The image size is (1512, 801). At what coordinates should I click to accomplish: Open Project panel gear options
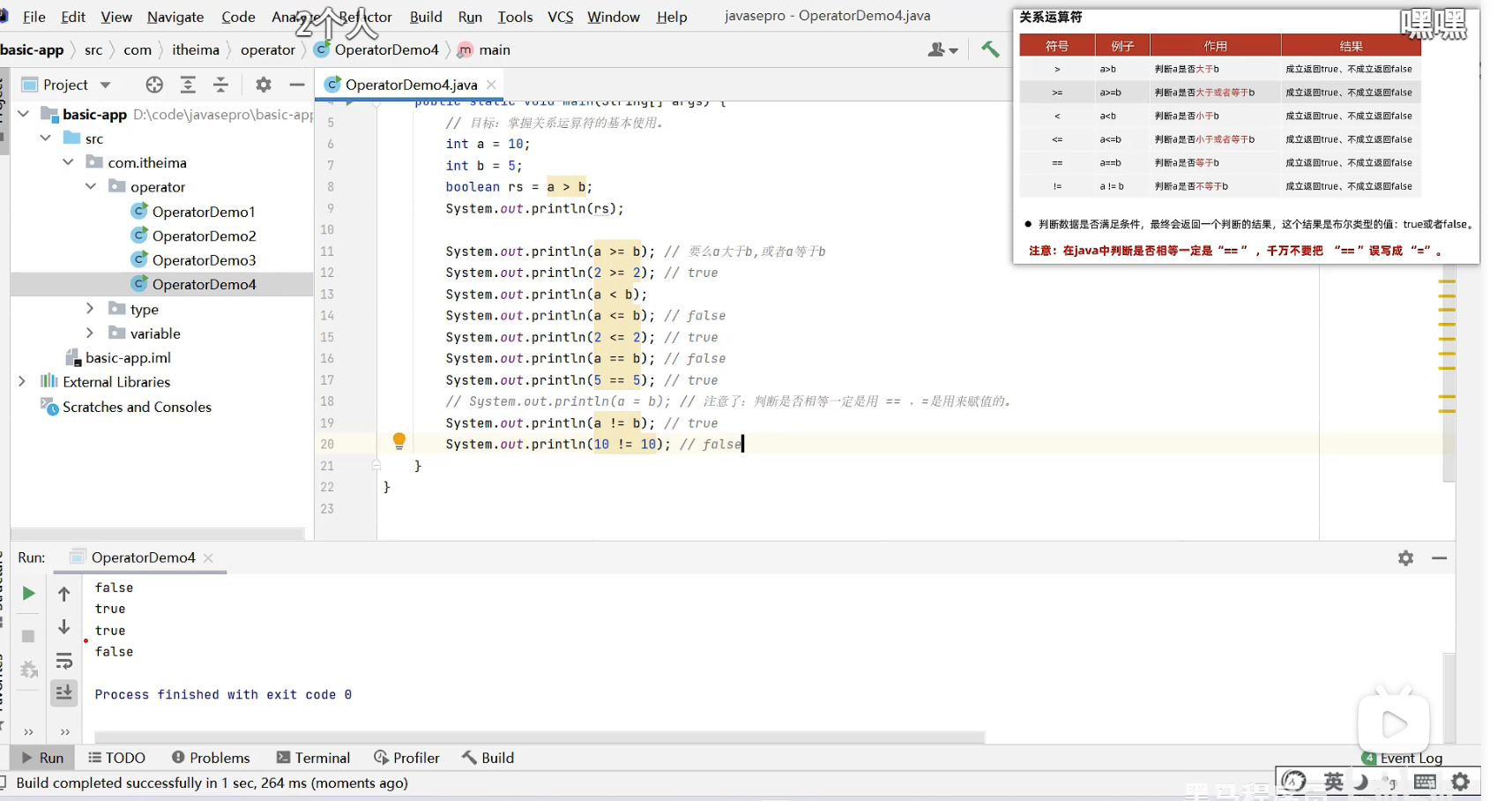[263, 85]
